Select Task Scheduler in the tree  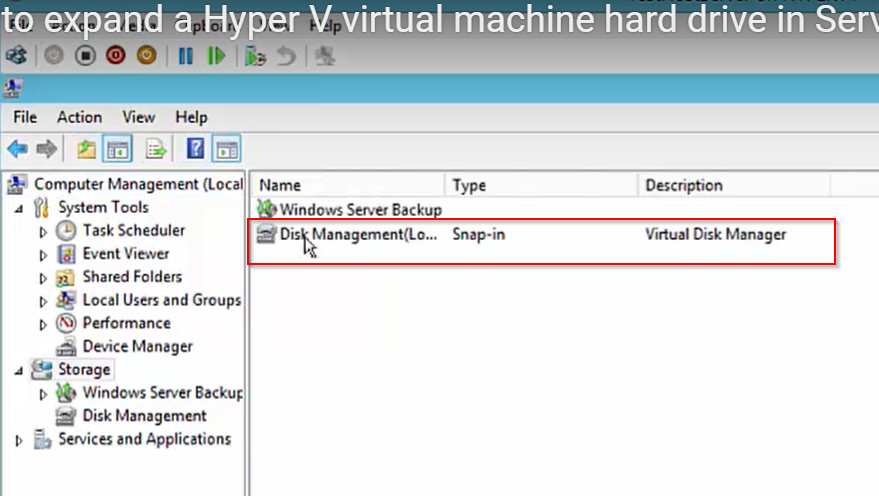(134, 230)
